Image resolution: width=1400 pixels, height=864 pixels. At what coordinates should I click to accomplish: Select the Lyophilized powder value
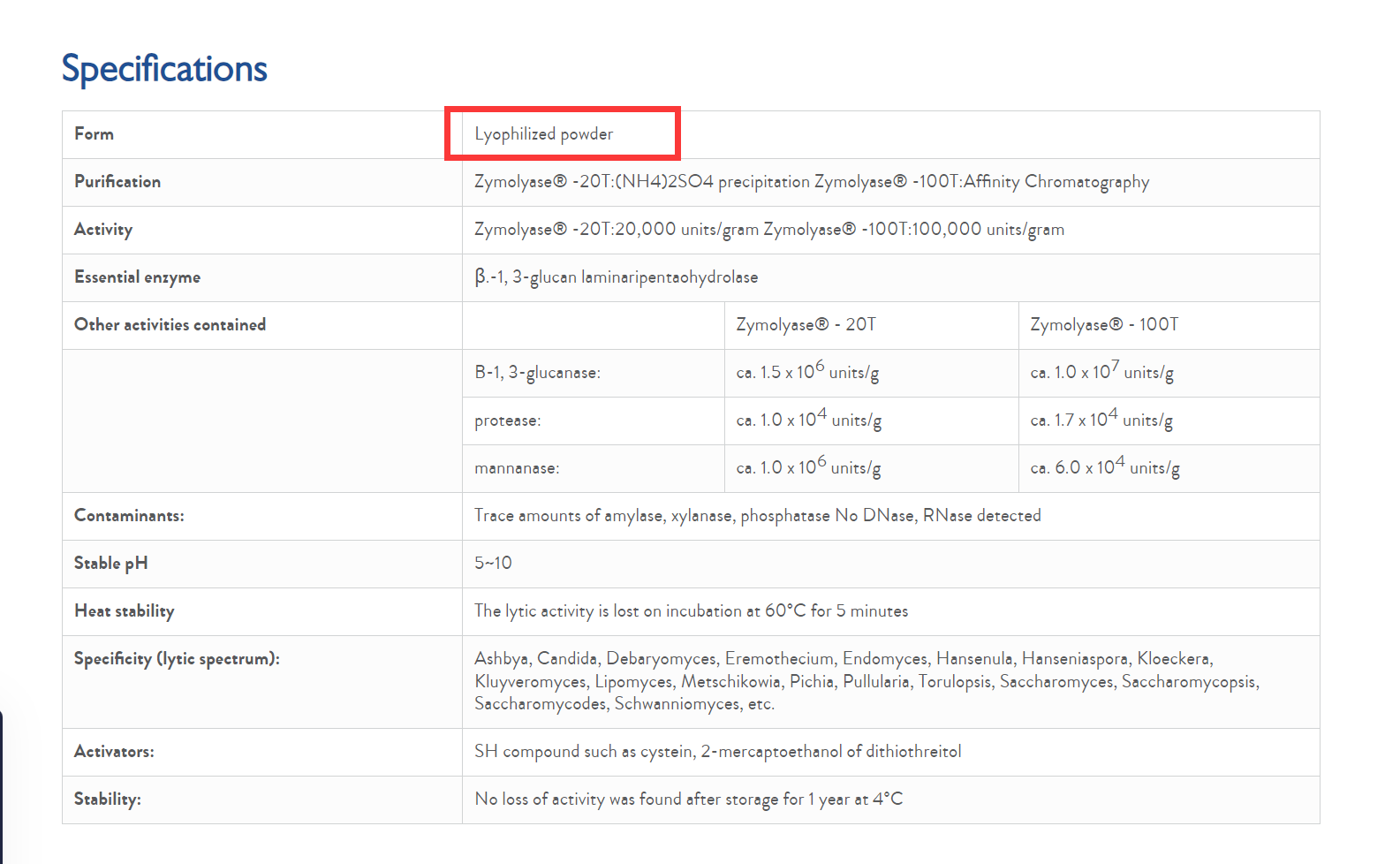(x=543, y=134)
